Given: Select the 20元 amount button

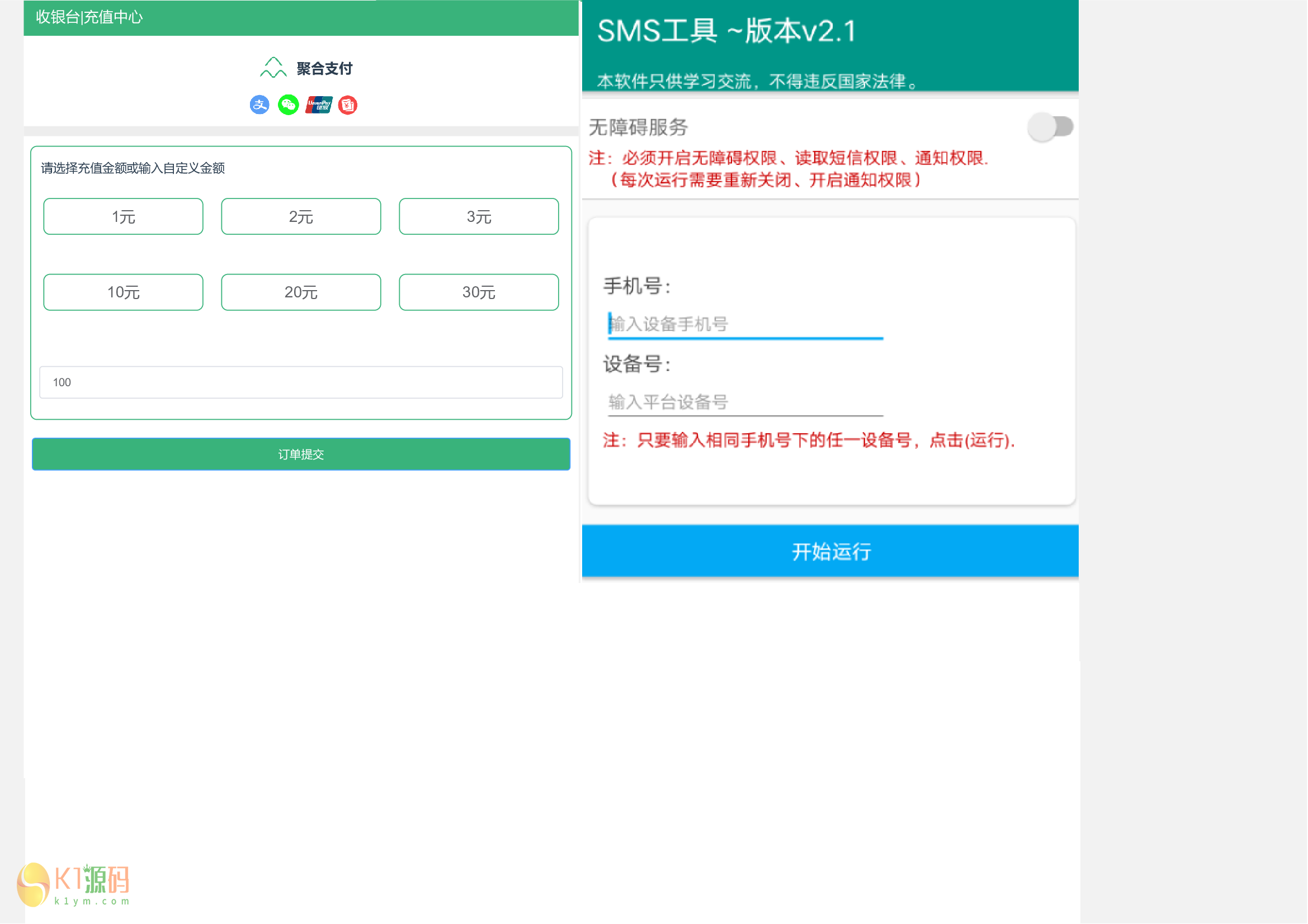Looking at the screenshot, I should (301, 292).
